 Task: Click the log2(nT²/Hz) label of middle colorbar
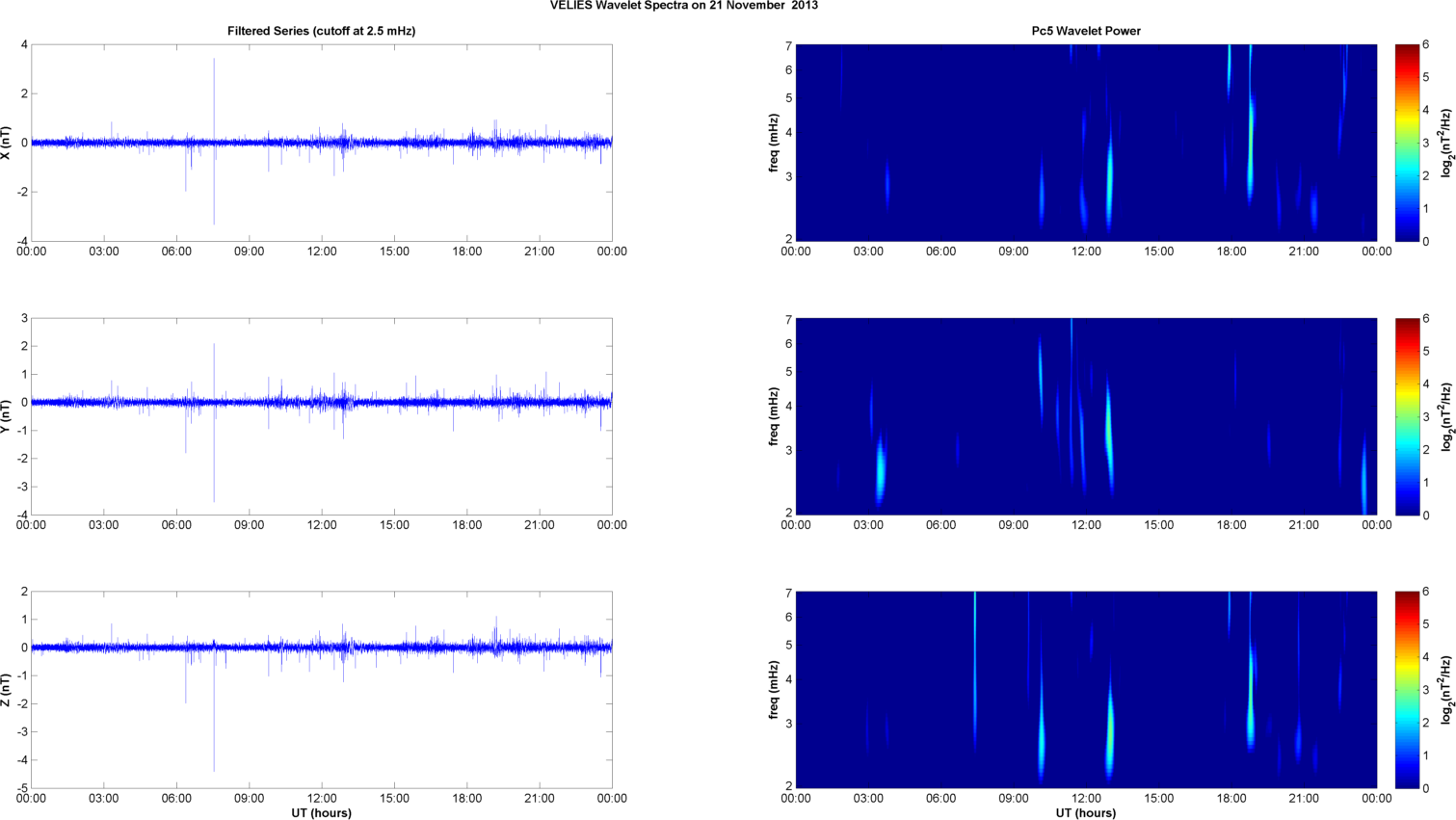pos(1446,416)
